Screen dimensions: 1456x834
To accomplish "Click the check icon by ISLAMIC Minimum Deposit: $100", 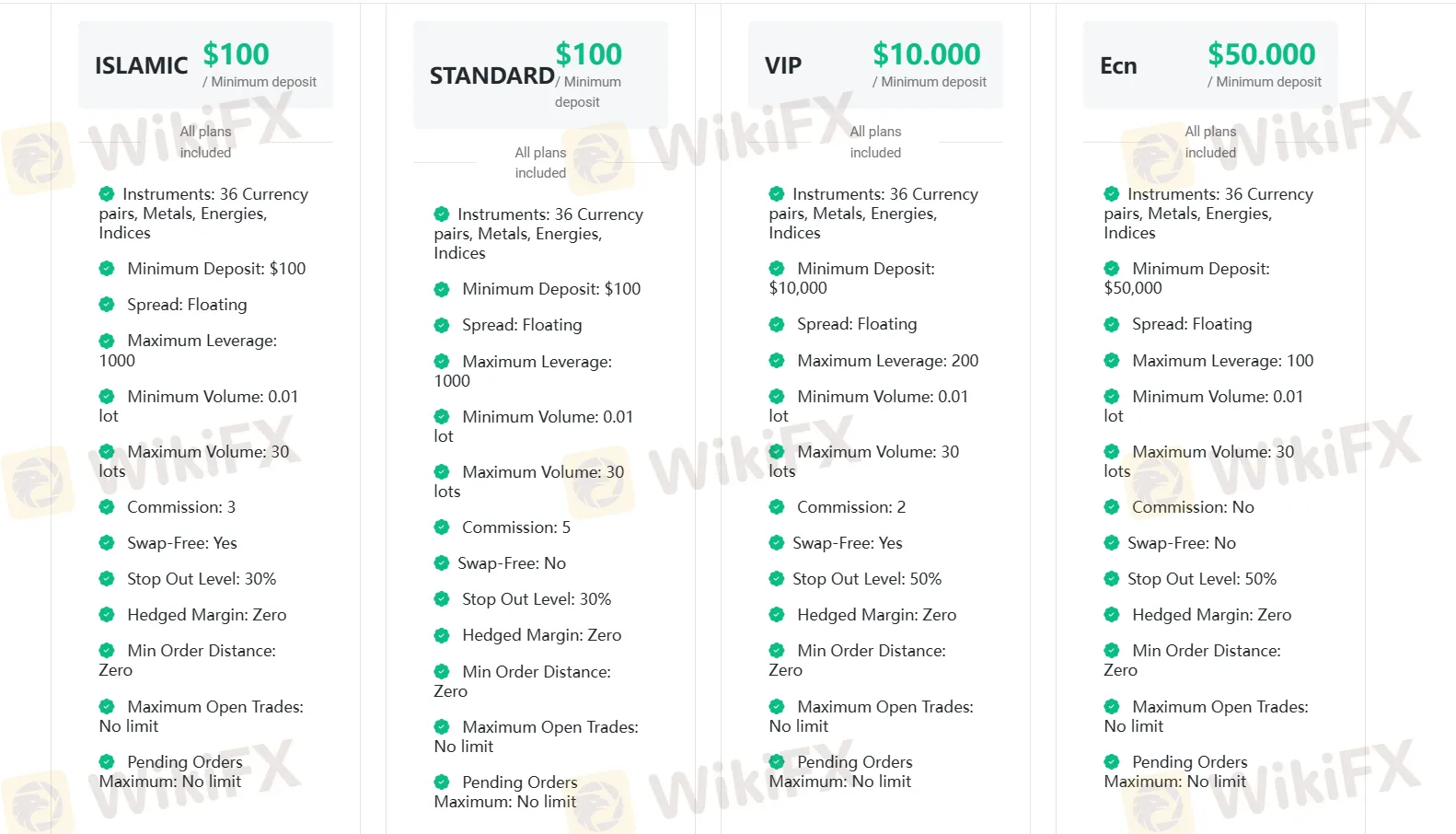I will [107, 269].
